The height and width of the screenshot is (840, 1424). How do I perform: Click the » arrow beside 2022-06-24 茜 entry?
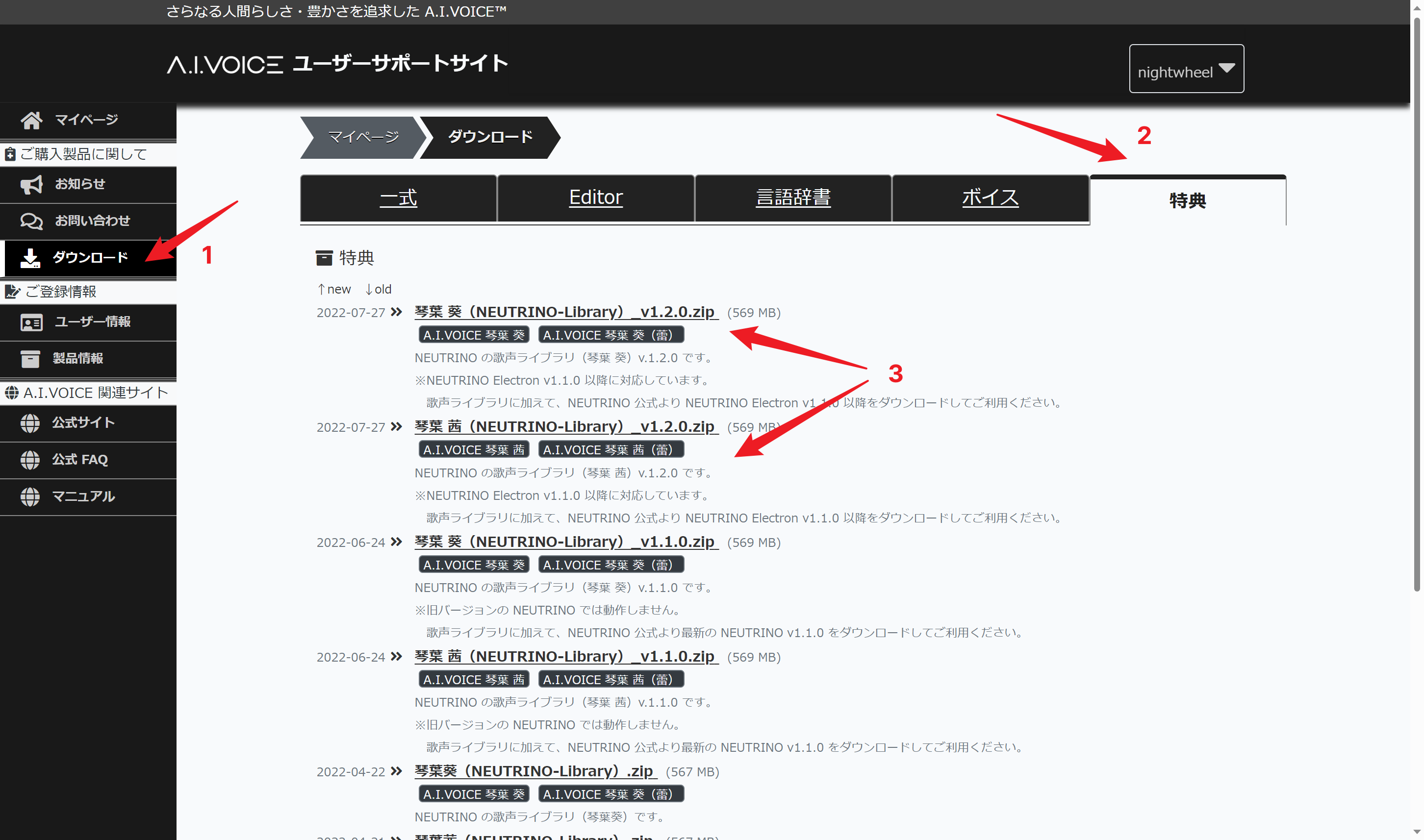tap(396, 657)
